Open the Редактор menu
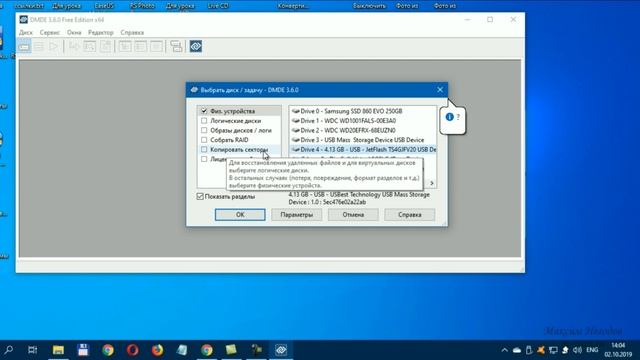 (101, 32)
